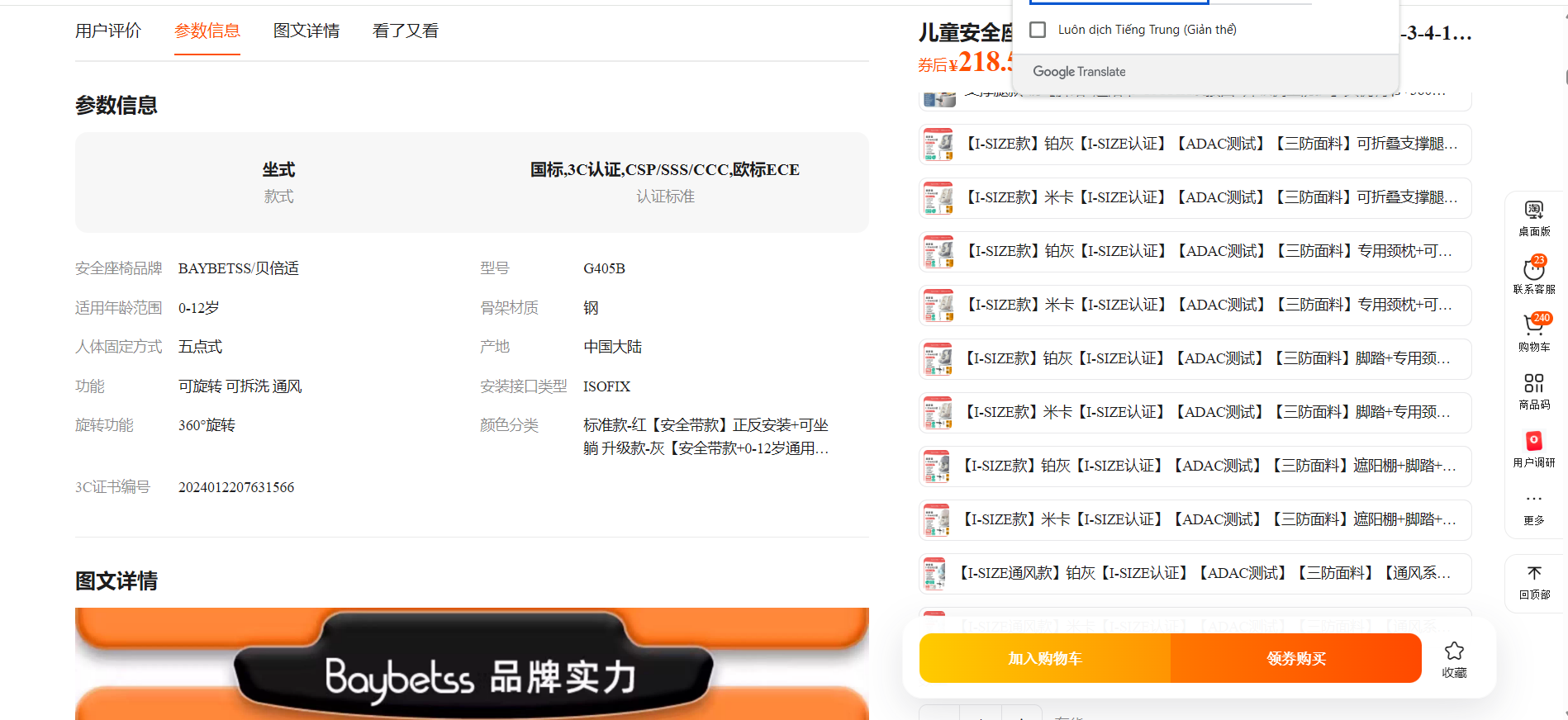1568x720 pixels.
Task: Click the 领券购买 coupon buy button
Action: [1296, 658]
